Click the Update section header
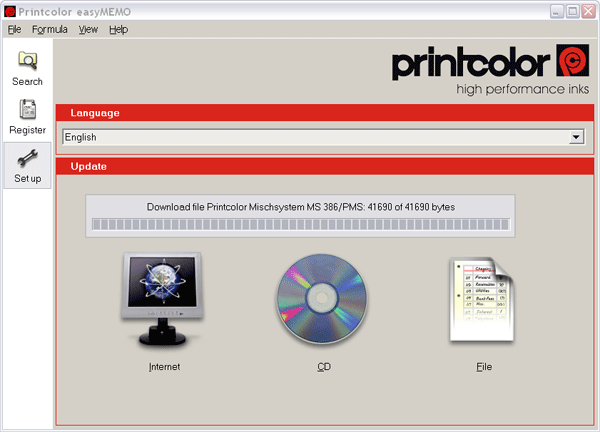The height and width of the screenshot is (432, 600). tap(89, 166)
